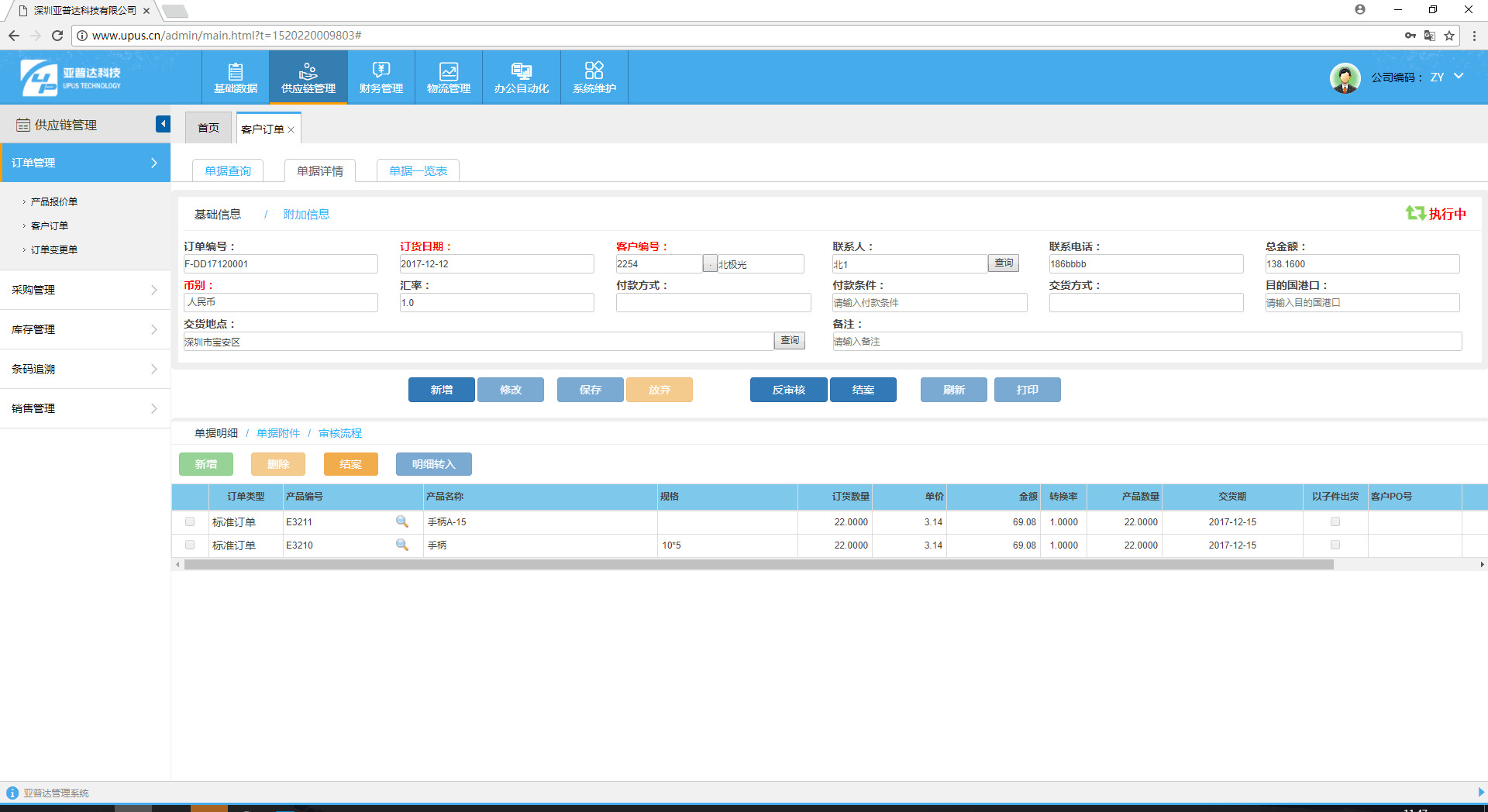Switch to the 首页 tab

208,127
